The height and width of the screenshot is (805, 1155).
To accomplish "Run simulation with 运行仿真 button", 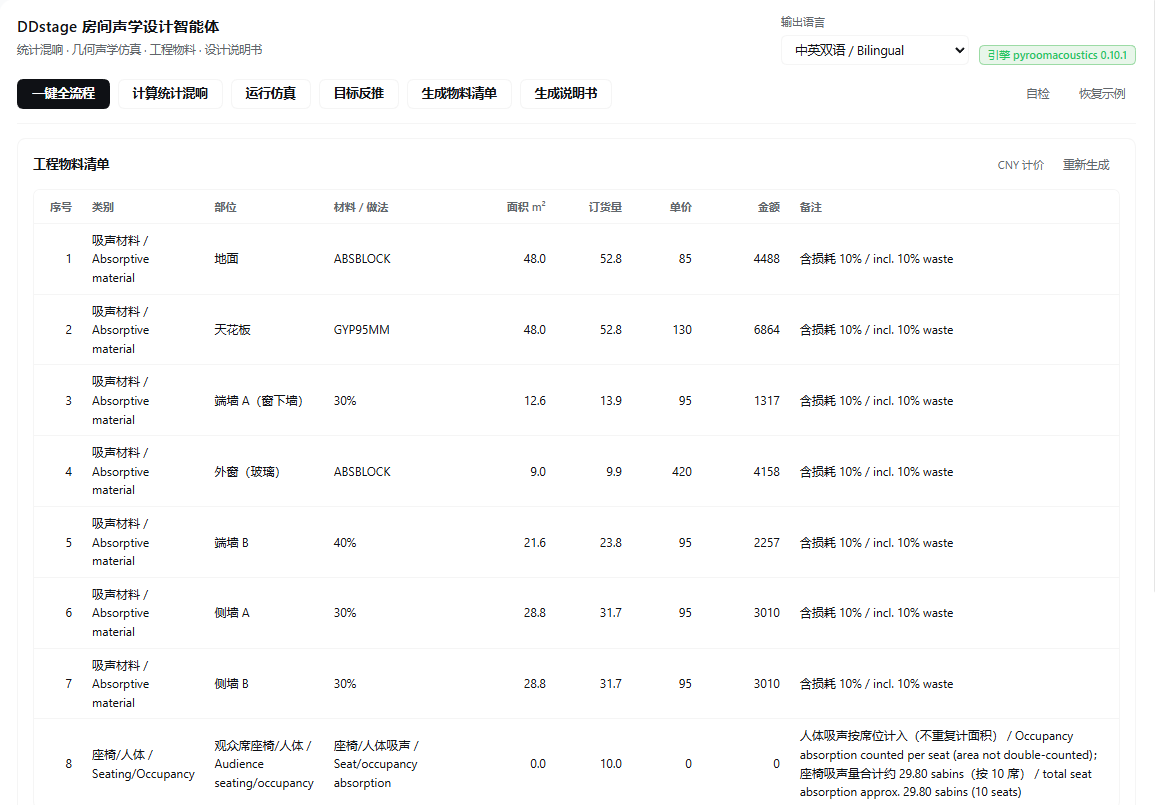I will pos(270,94).
